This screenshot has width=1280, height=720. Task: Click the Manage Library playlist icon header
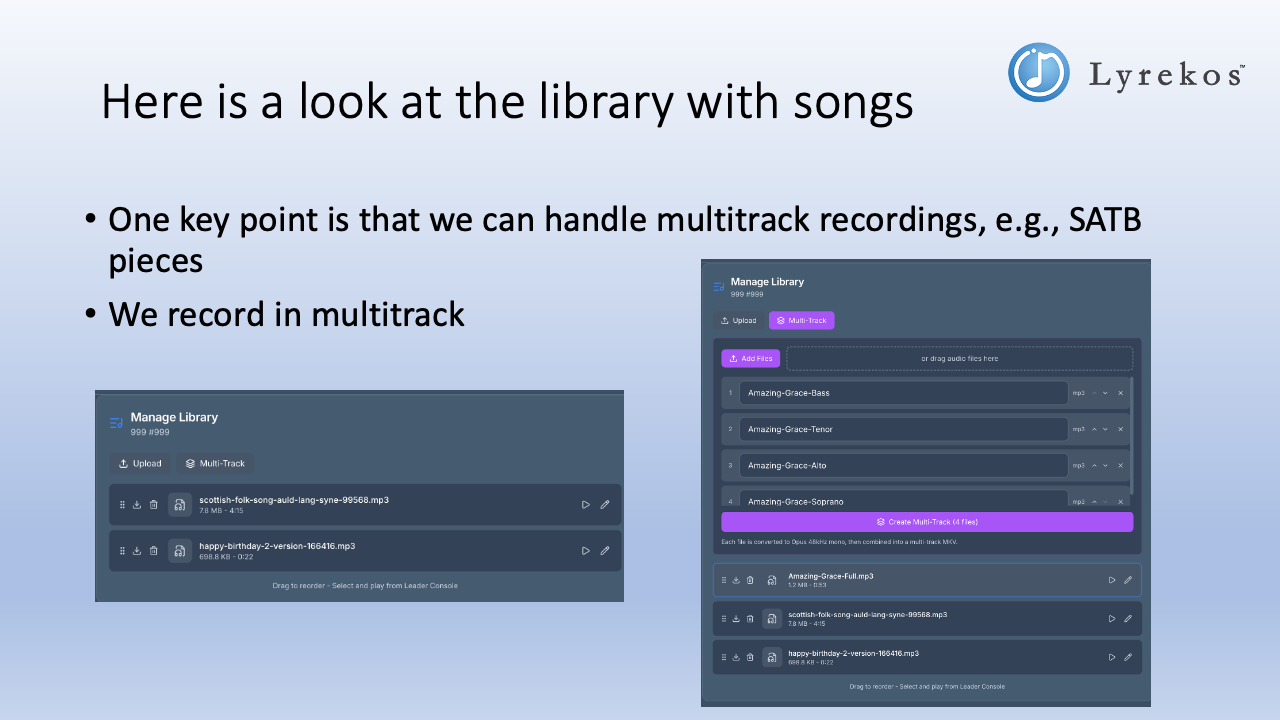tap(718, 287)
